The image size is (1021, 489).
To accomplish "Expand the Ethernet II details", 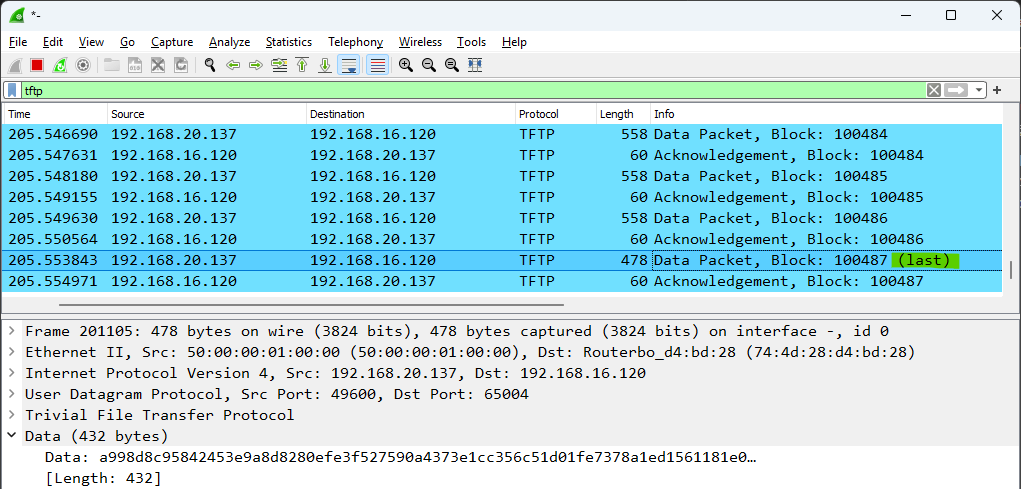I will (12, 352).
